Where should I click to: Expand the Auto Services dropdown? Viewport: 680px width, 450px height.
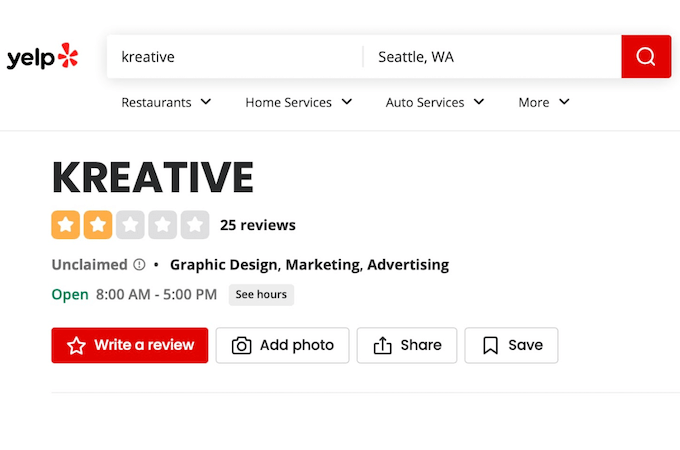[x=435, y=102]
